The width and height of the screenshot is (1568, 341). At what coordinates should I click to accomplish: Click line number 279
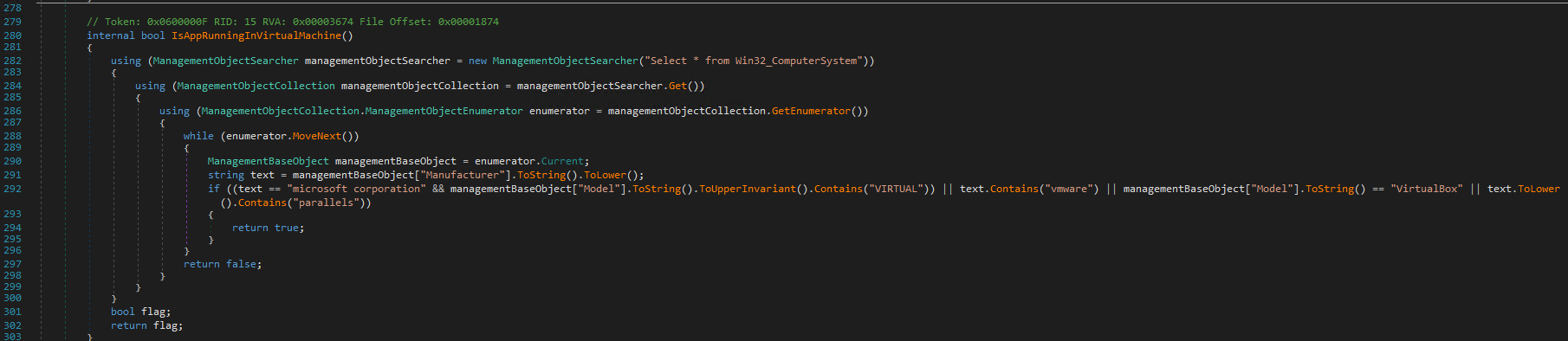[12, 22]
